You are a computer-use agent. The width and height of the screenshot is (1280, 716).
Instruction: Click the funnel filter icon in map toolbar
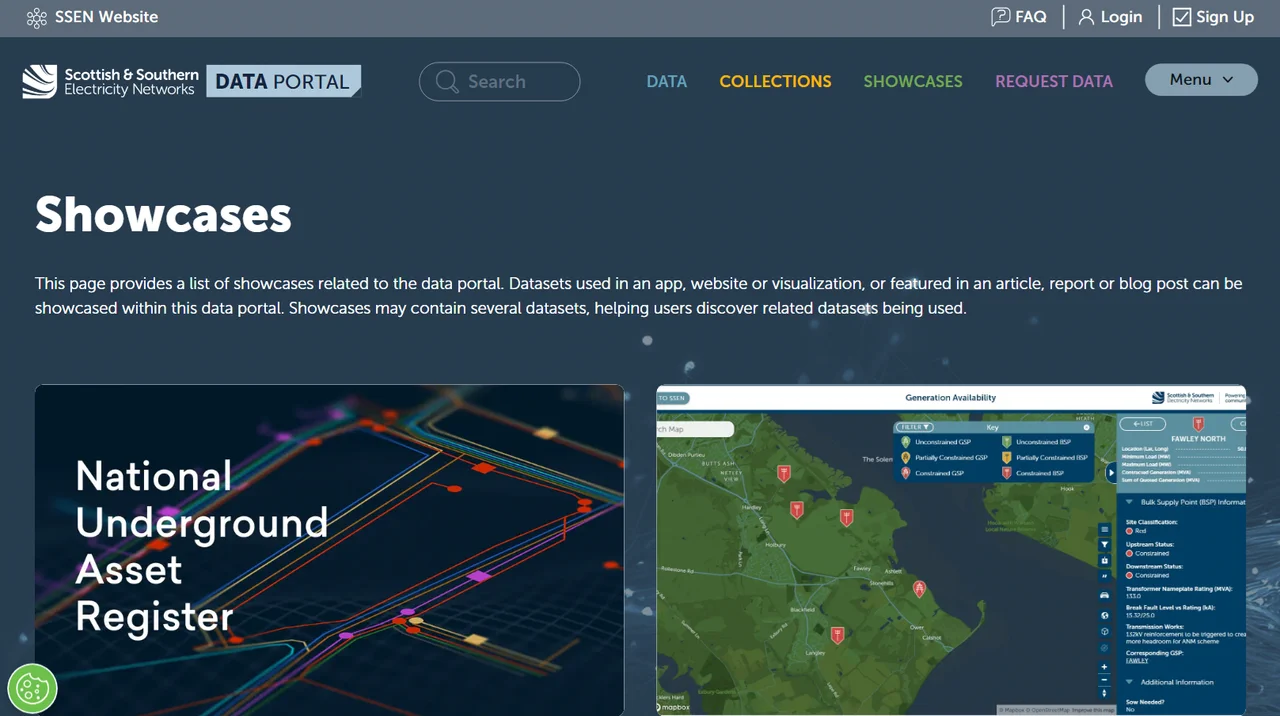(1104, 545)
